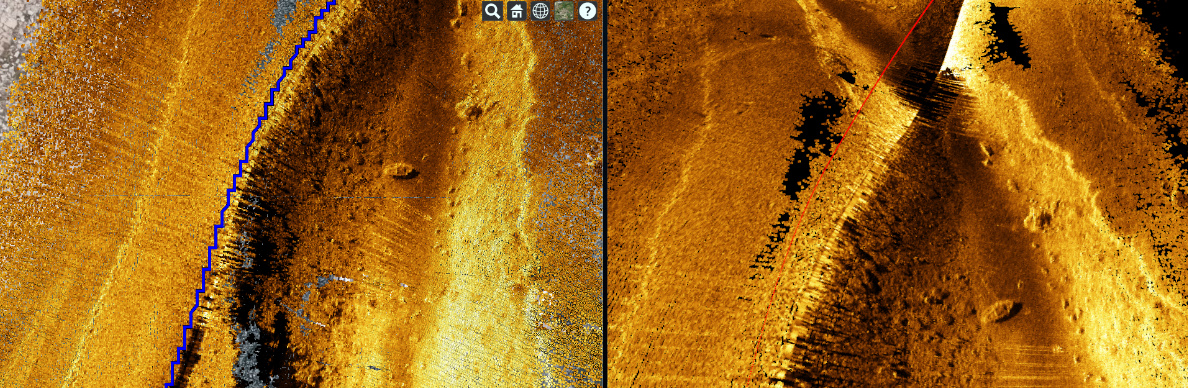1188x388 pixels.
Task: Open the search magnifier tool
Action: click(492, 11)
